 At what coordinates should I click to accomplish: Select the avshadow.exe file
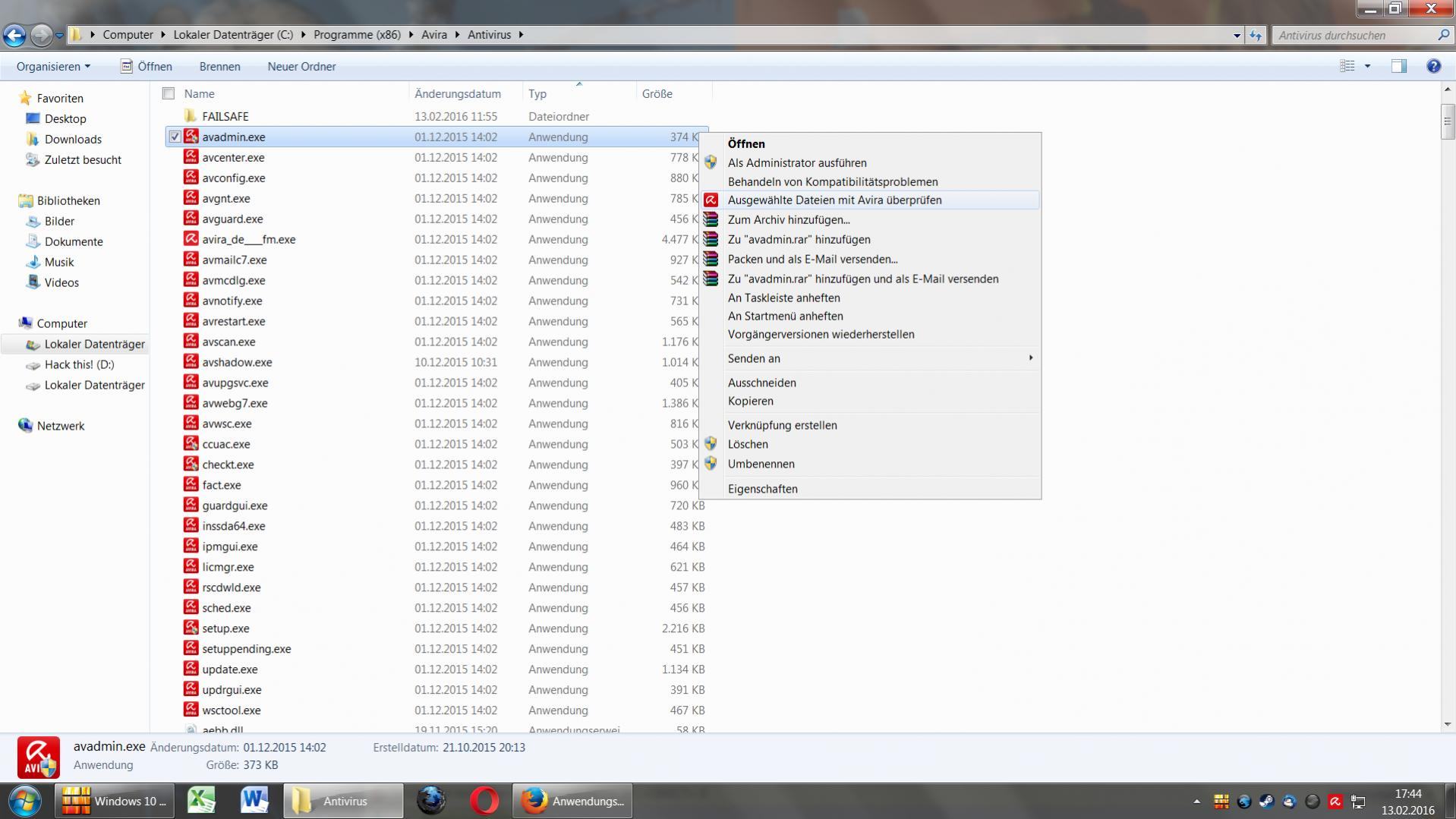pyautogui.click(x=436, y=362)
